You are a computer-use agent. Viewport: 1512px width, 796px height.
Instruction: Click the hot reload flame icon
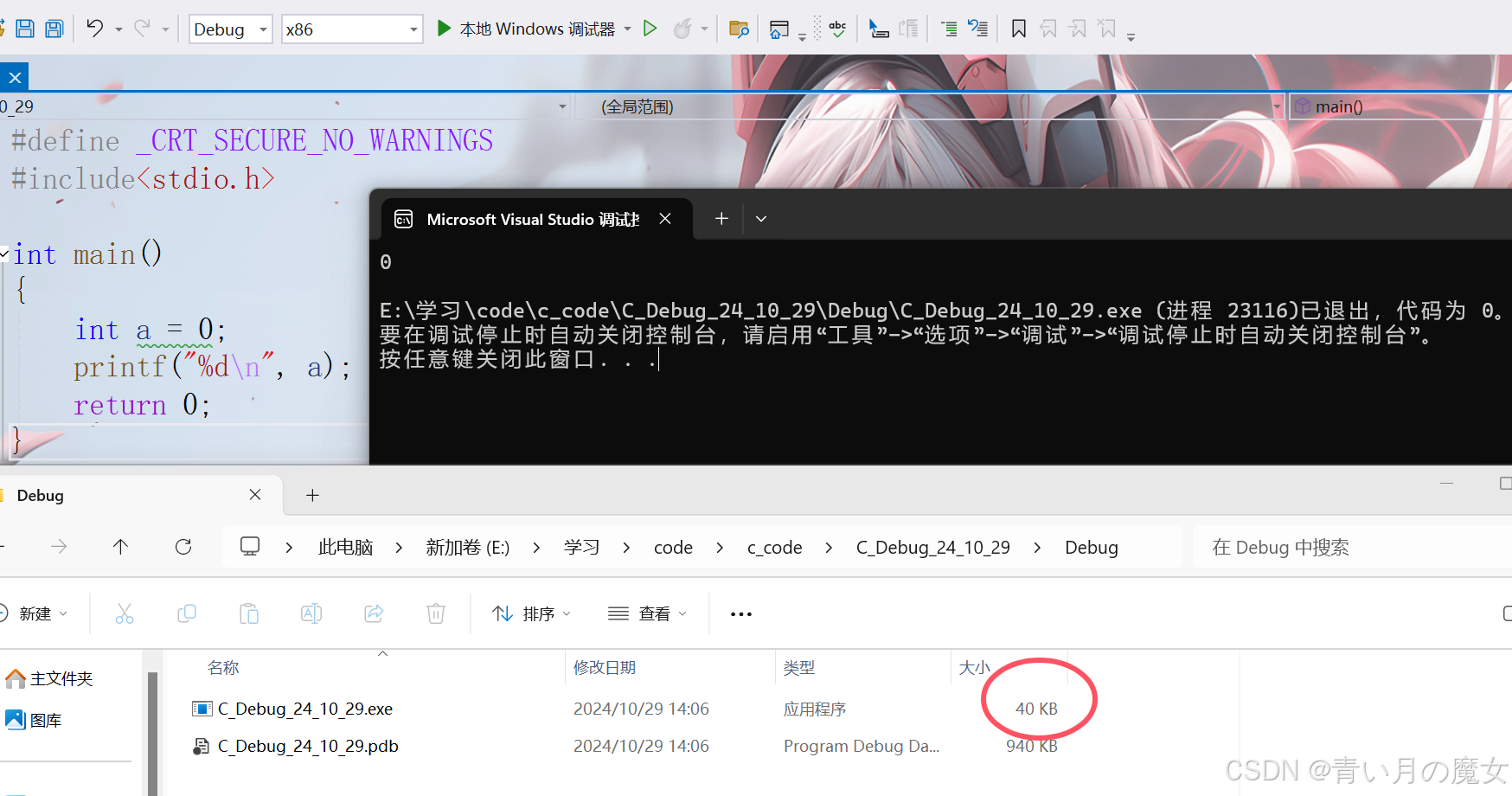(682, 29)
